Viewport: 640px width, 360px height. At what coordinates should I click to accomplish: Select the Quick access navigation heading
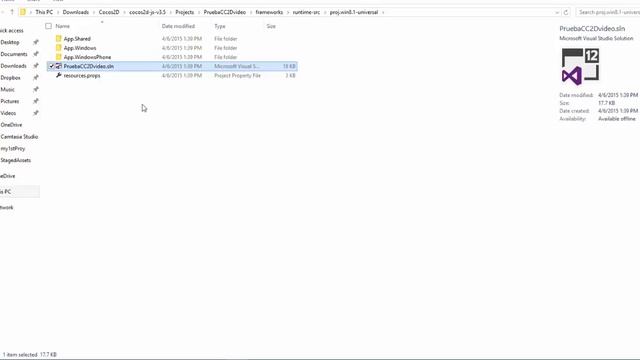pyautogui.click(x=12, y=31)
